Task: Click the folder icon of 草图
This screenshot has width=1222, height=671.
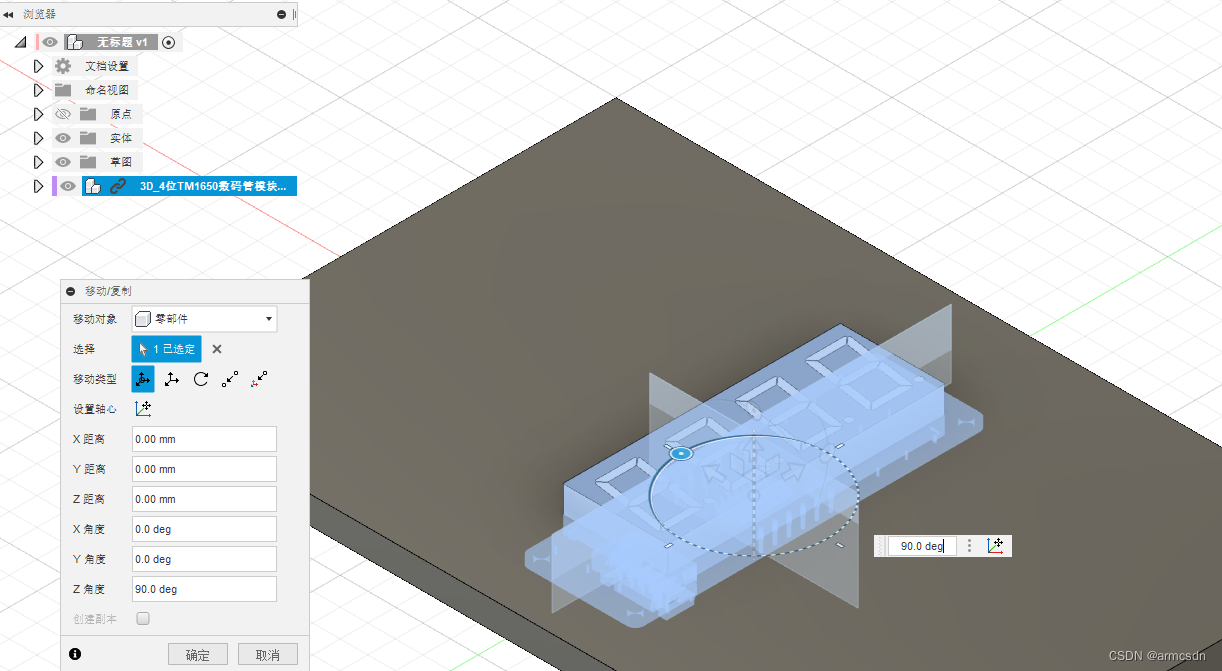Action: 88,162
